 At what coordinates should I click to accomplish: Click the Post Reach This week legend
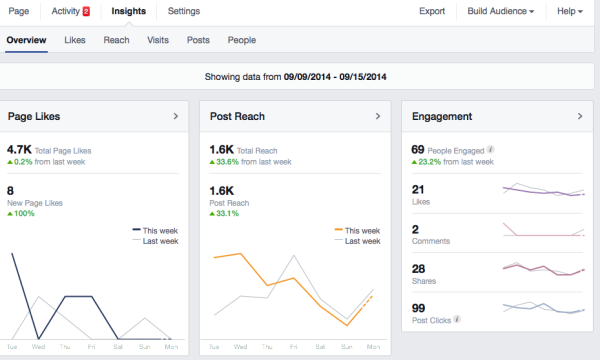(357, 231)
